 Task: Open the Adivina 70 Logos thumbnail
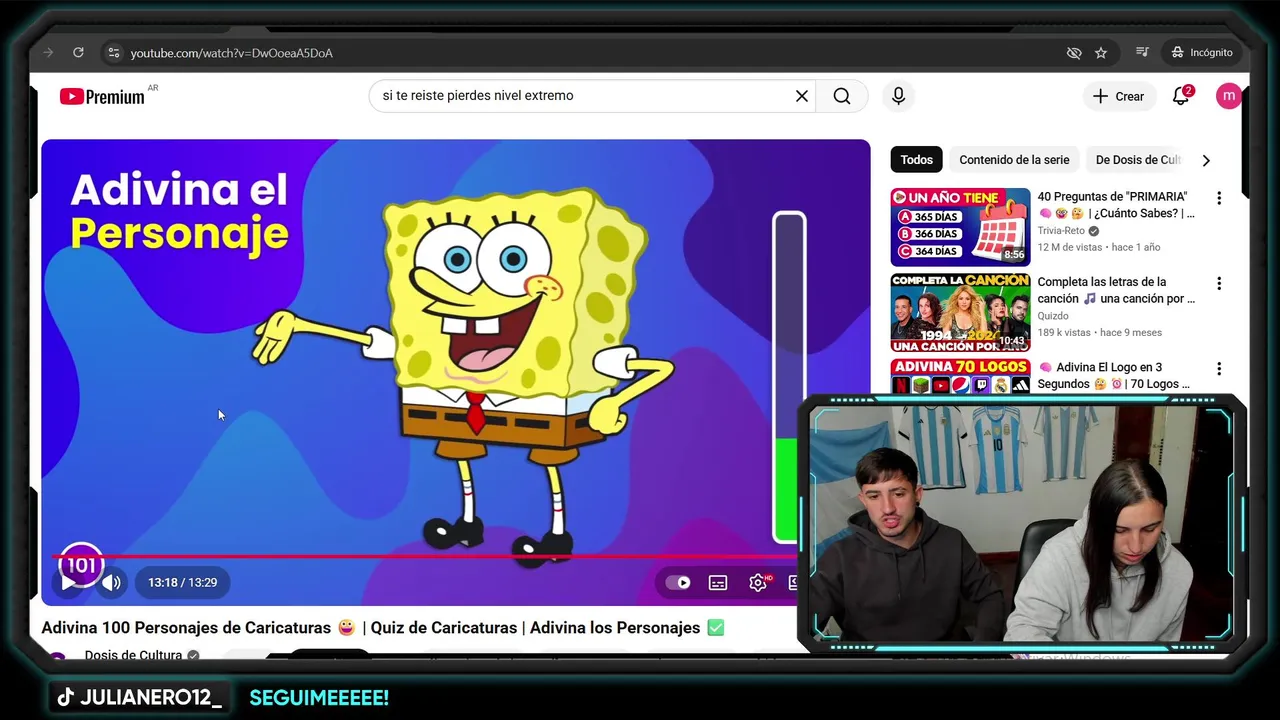pos(960,376)
